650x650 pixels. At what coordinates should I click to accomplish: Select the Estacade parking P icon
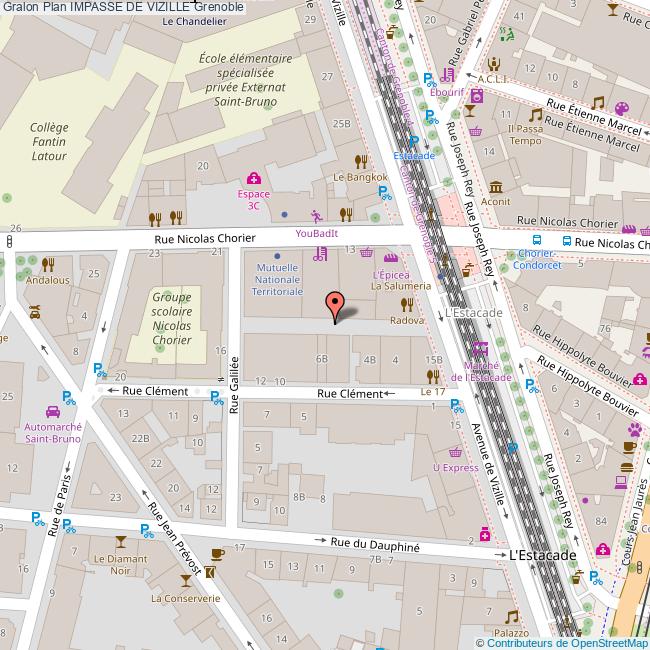pyautogui.click(x=413, y=142)
